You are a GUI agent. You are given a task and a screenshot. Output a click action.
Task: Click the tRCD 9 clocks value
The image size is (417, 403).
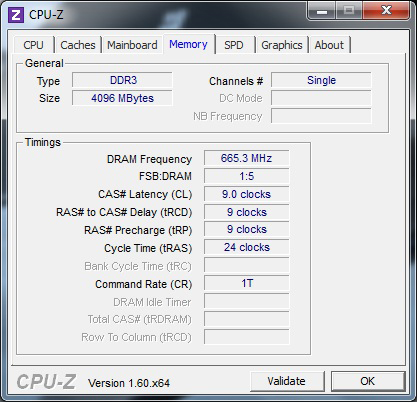coord(247,212)
